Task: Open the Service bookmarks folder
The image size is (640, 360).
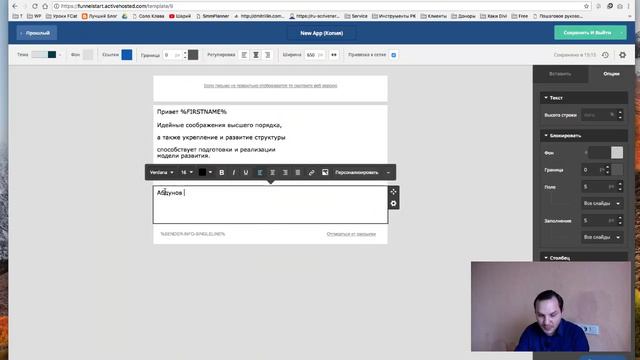Action: tap(356, 16)
